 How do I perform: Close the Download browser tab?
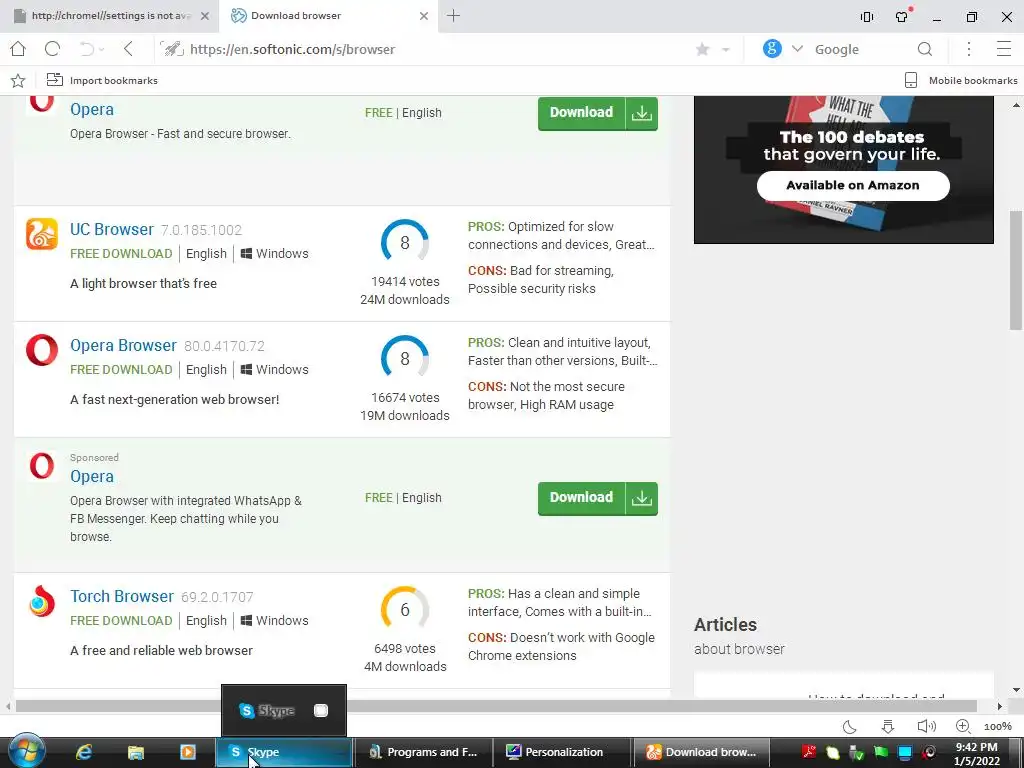point(424,16)
